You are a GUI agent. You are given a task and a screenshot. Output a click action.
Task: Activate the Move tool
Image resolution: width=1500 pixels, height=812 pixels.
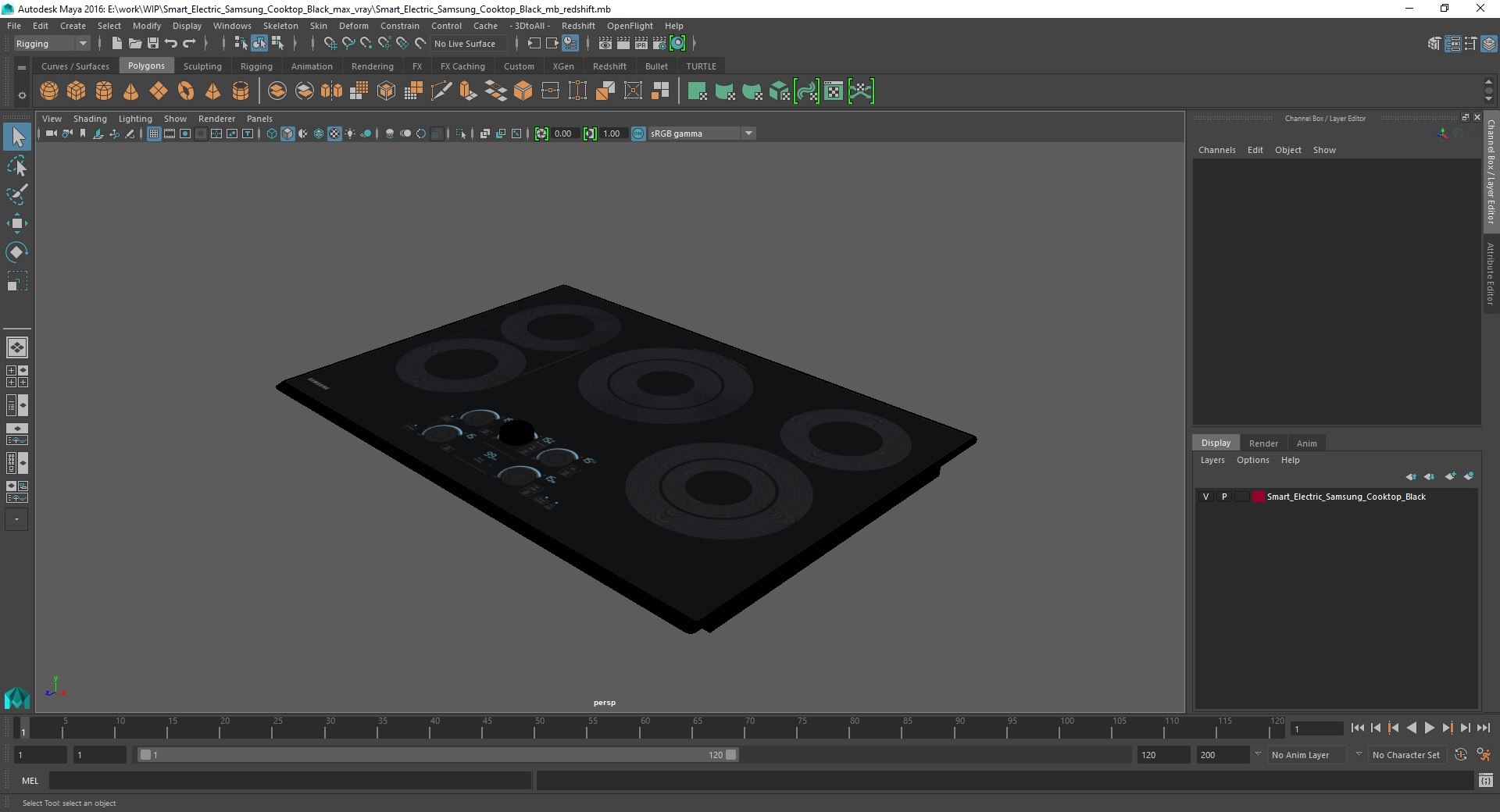[x=17, y=223]
